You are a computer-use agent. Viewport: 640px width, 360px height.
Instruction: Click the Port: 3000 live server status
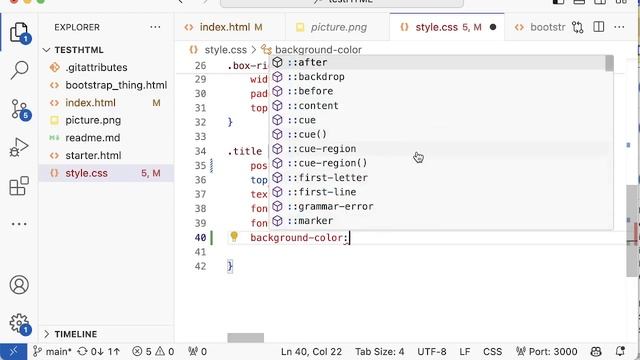point(547,351)
